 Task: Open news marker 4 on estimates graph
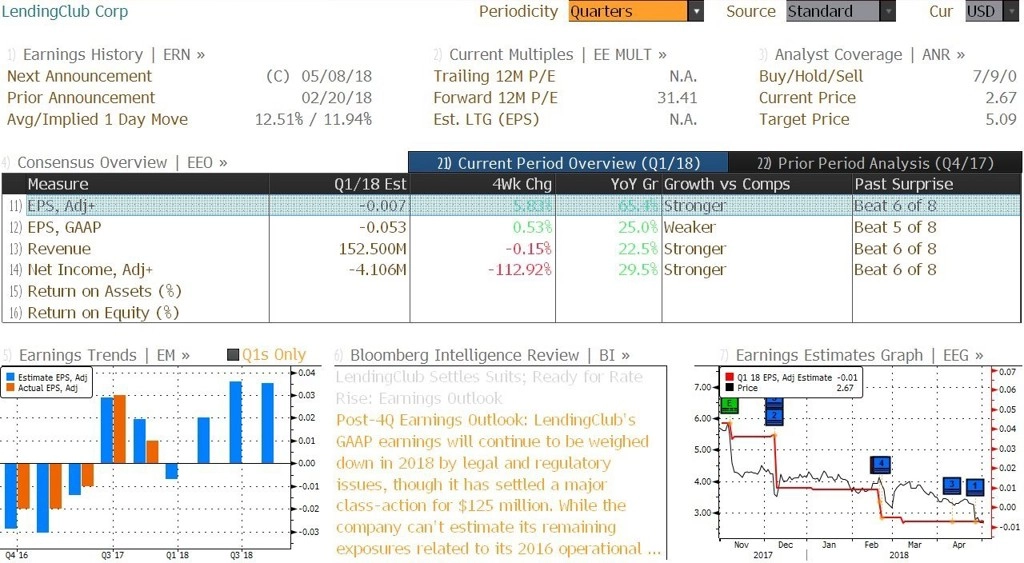(881, 464)
